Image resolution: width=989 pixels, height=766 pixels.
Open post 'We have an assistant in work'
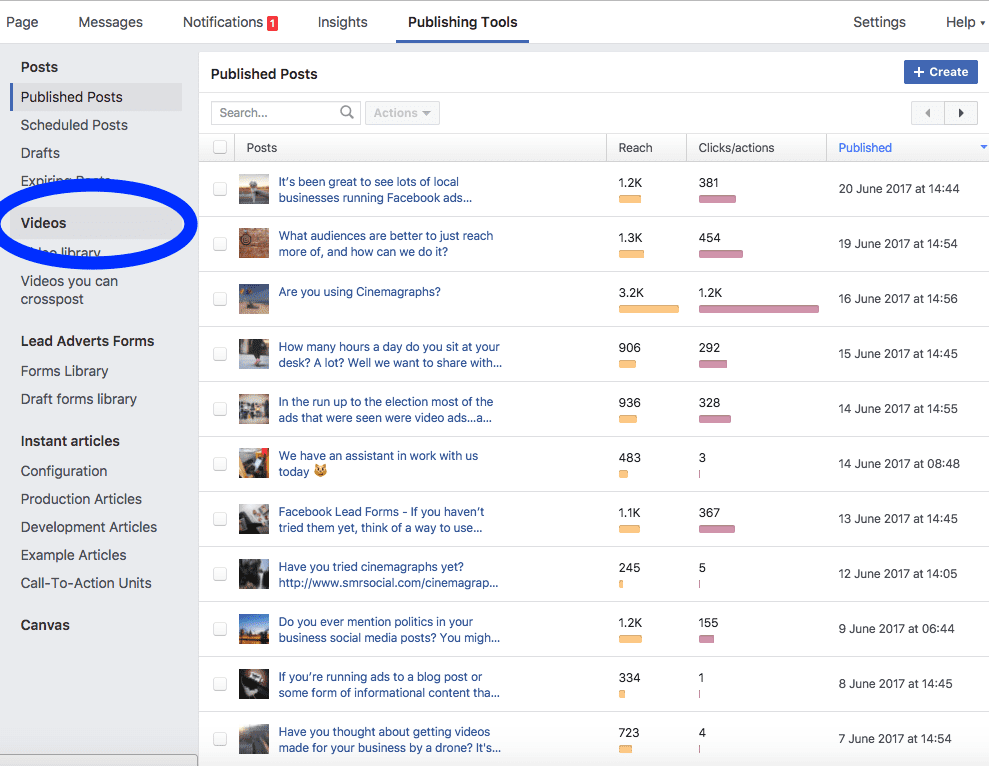pos(378,464)
